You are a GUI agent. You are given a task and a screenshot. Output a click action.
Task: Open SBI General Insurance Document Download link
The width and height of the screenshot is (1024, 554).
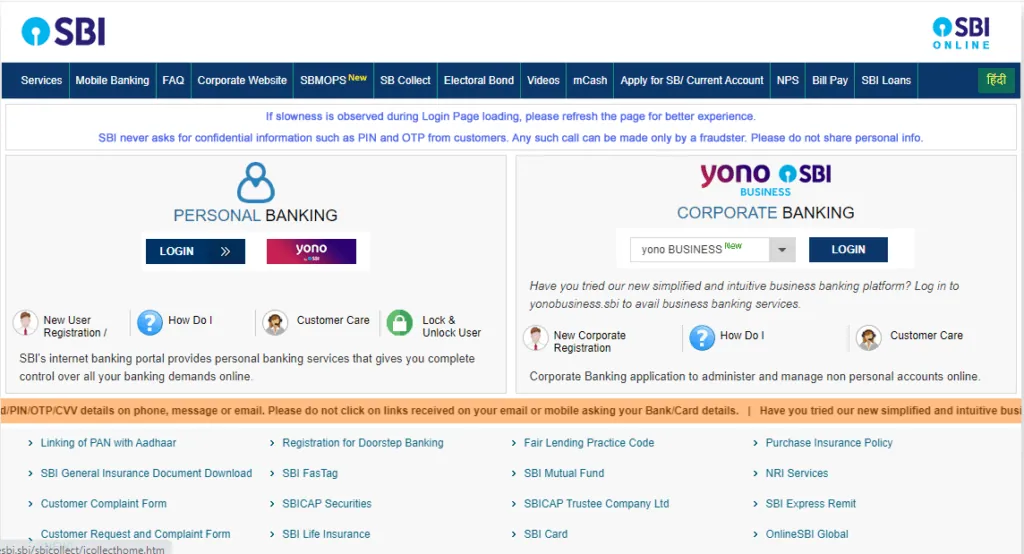[x=146, y=473]
